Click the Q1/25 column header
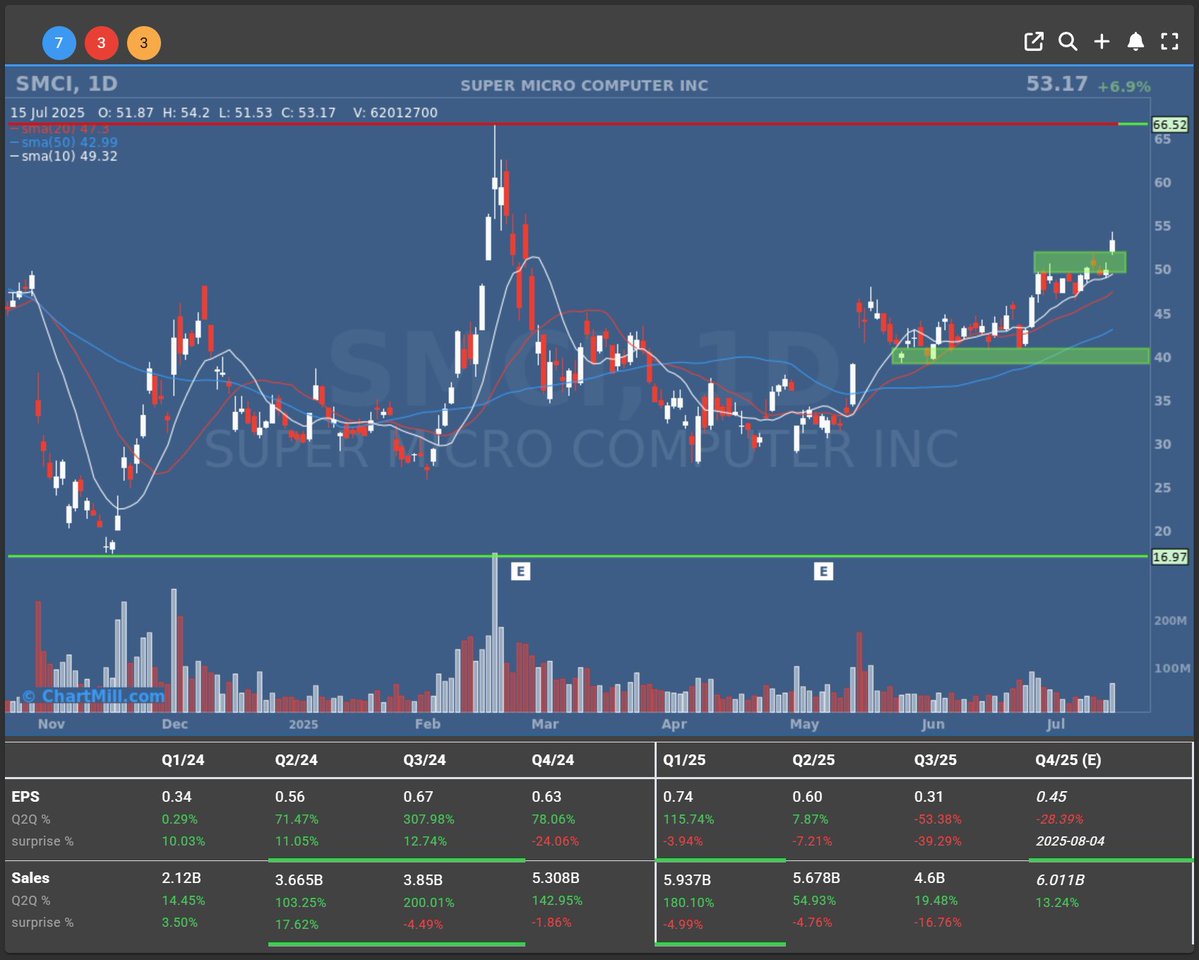Viewport: 1199px width, 960px height. pyautogui.click(x=684, y=760)
